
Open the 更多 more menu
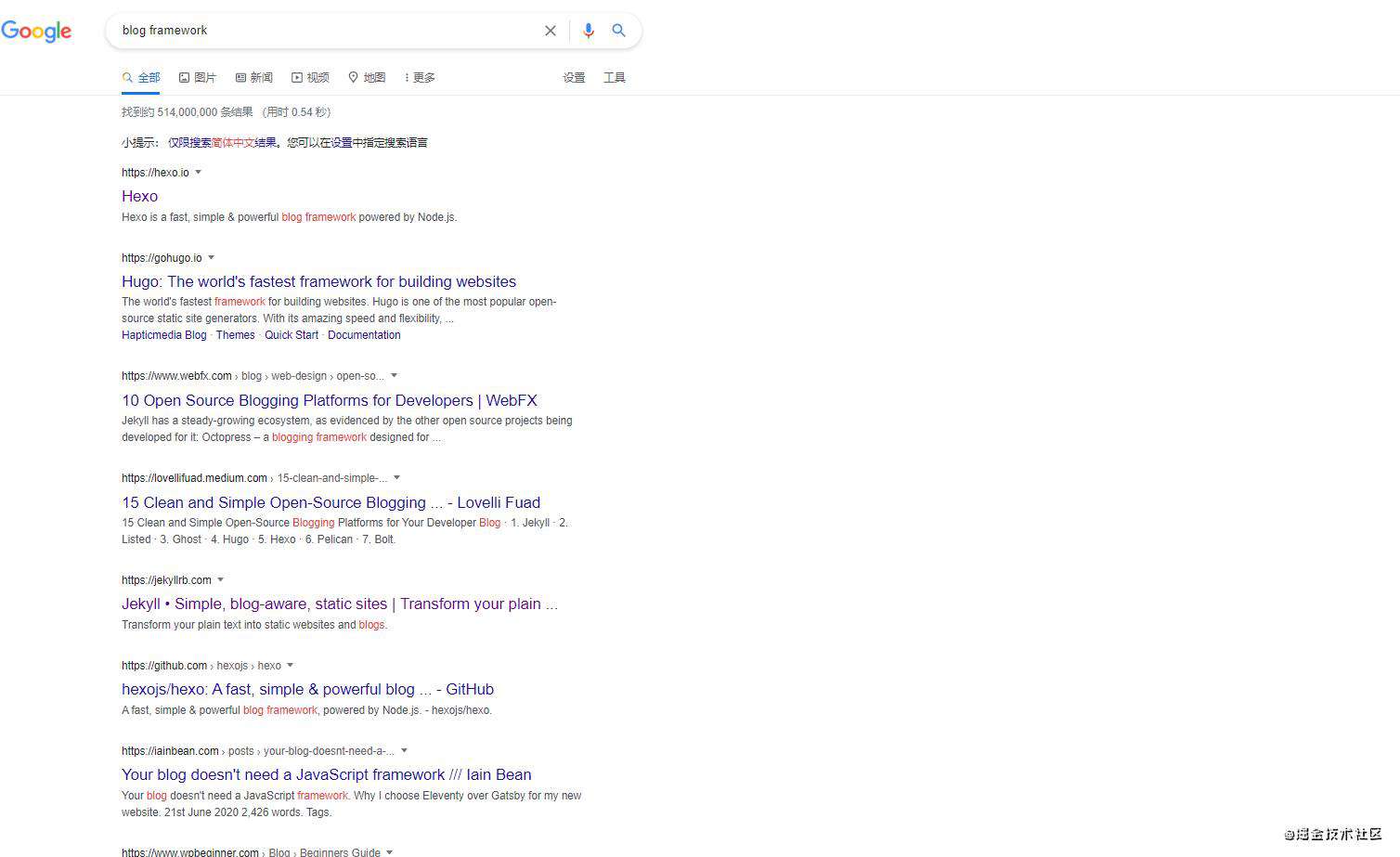(x=420, y=77)
